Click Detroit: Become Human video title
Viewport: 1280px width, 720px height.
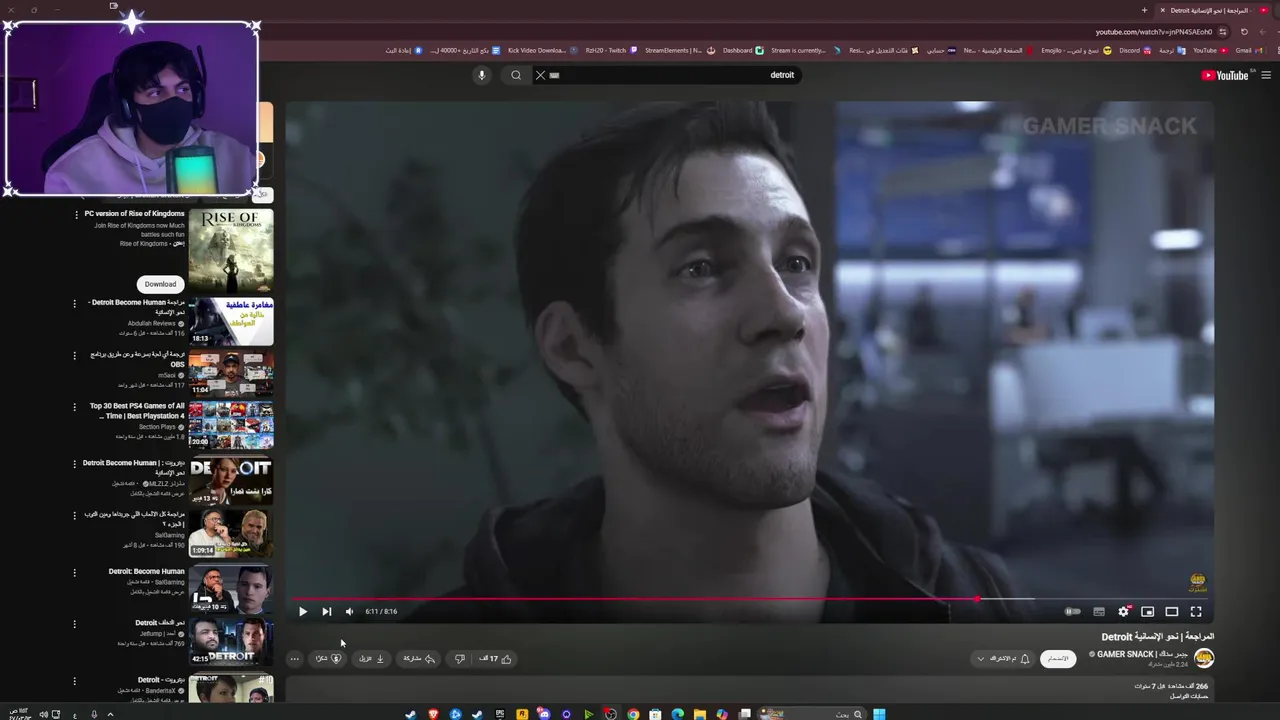[x=147, y=571]
